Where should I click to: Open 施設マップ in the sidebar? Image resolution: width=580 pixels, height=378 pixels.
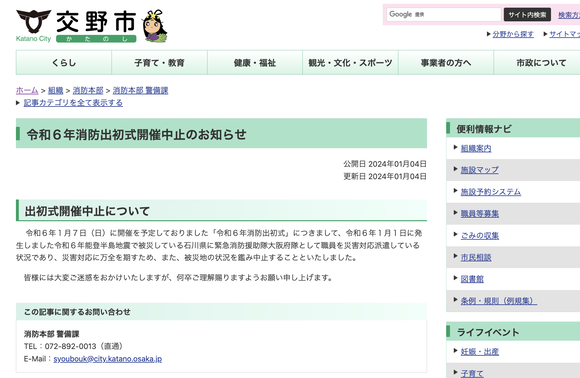479,170
